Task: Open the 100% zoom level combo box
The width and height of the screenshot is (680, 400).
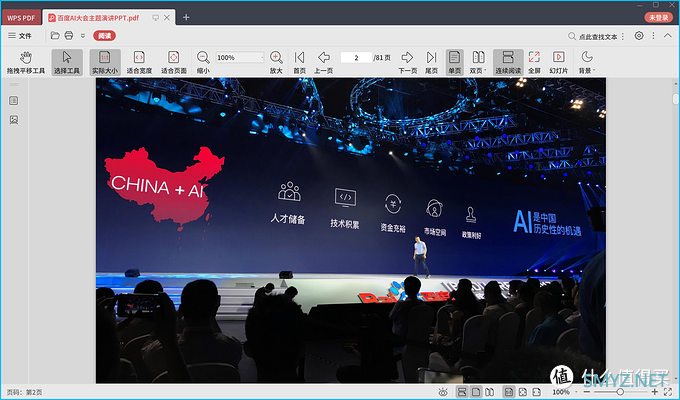Action: tap(240, 57)
